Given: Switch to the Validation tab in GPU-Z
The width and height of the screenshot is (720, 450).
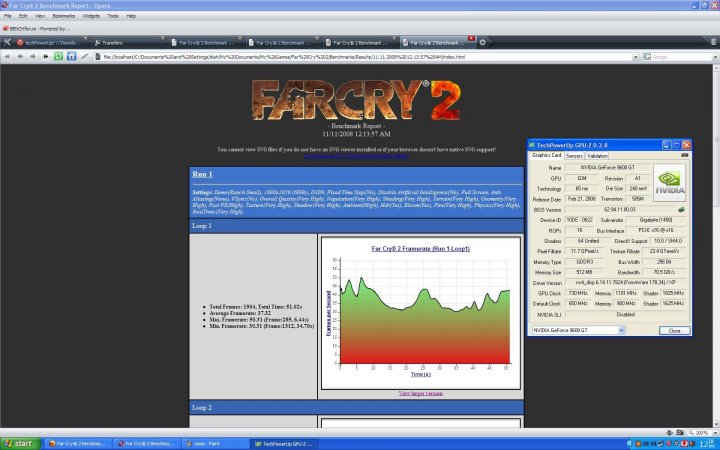Looking at the screenshot, I should click(x=597, y=156).
